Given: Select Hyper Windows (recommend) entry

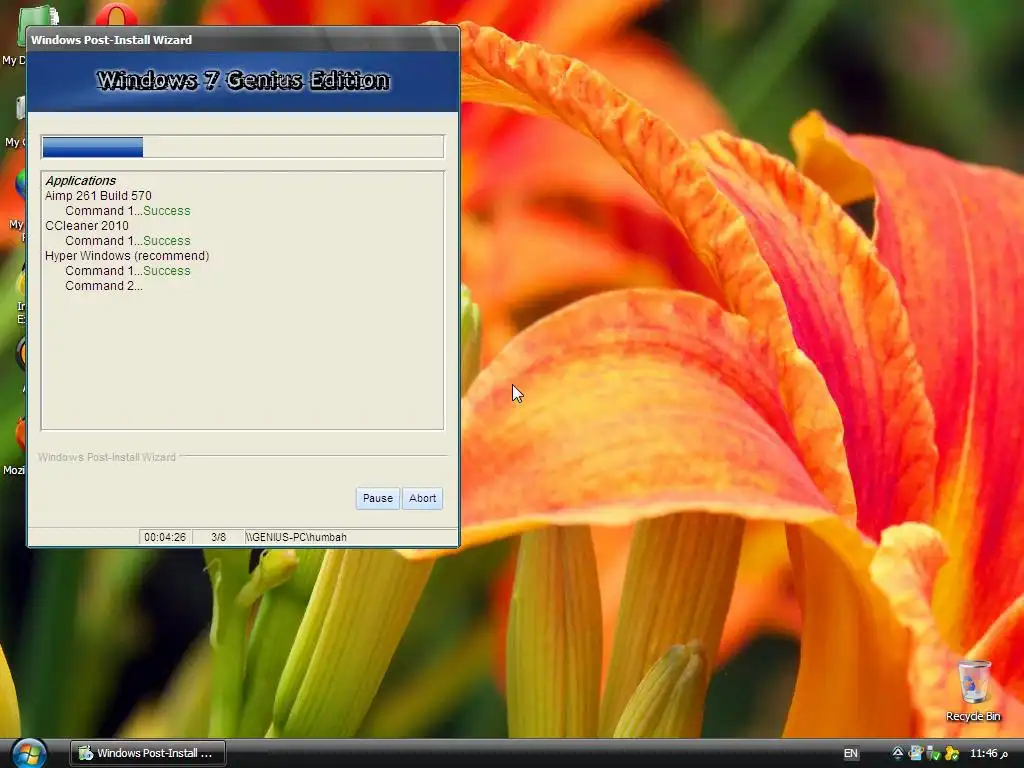Looking at the screenshot, I should 127,256.
